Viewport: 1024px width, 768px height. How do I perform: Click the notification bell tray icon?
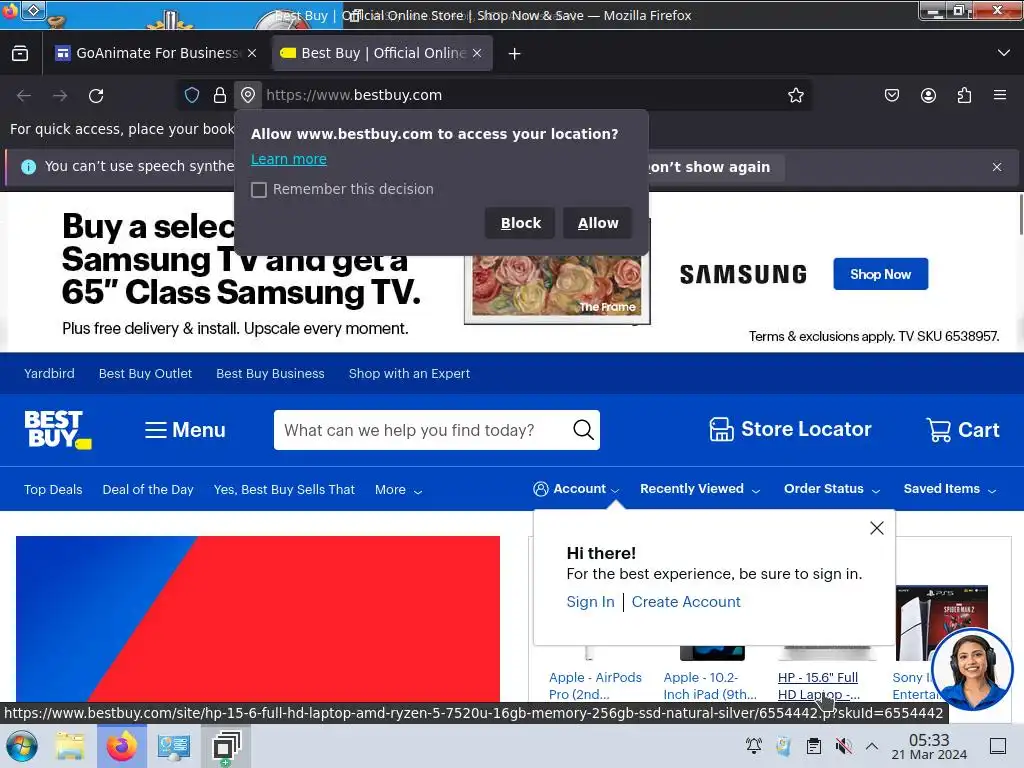click(754, 745)
